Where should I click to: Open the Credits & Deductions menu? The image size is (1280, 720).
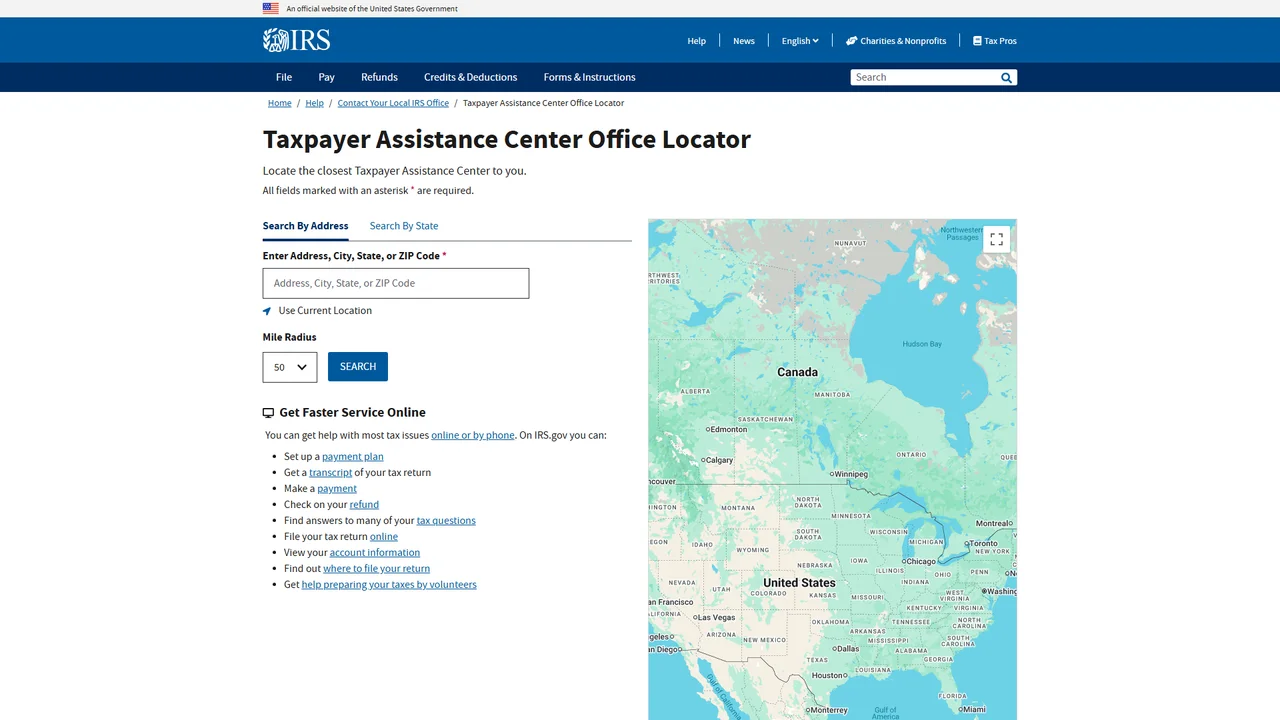coord(470,77)
